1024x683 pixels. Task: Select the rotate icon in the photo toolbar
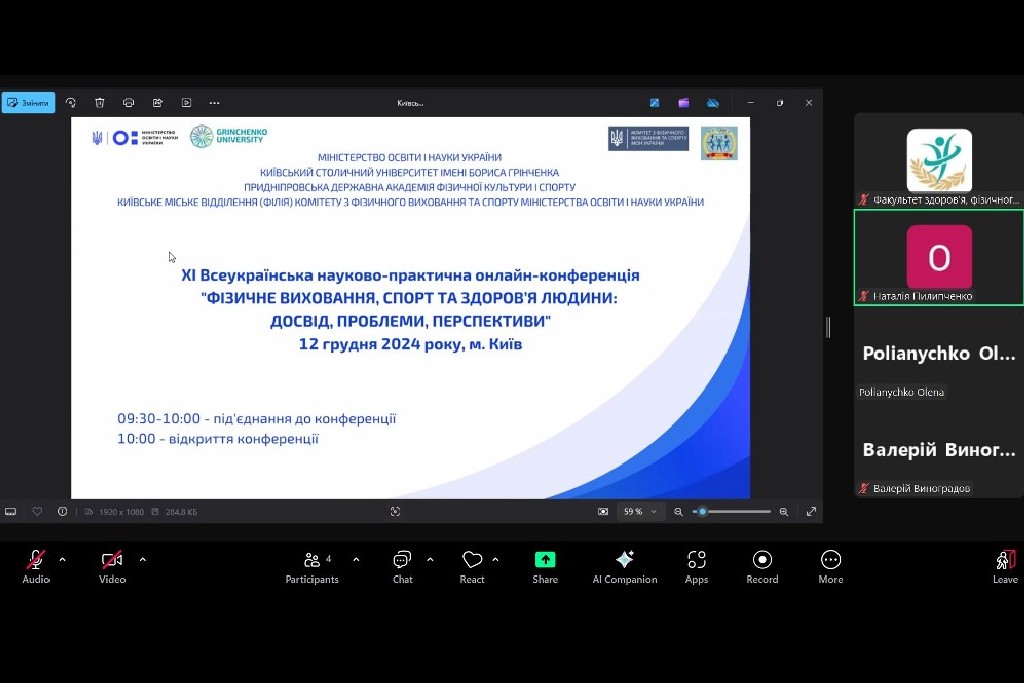tap(70, 101)
